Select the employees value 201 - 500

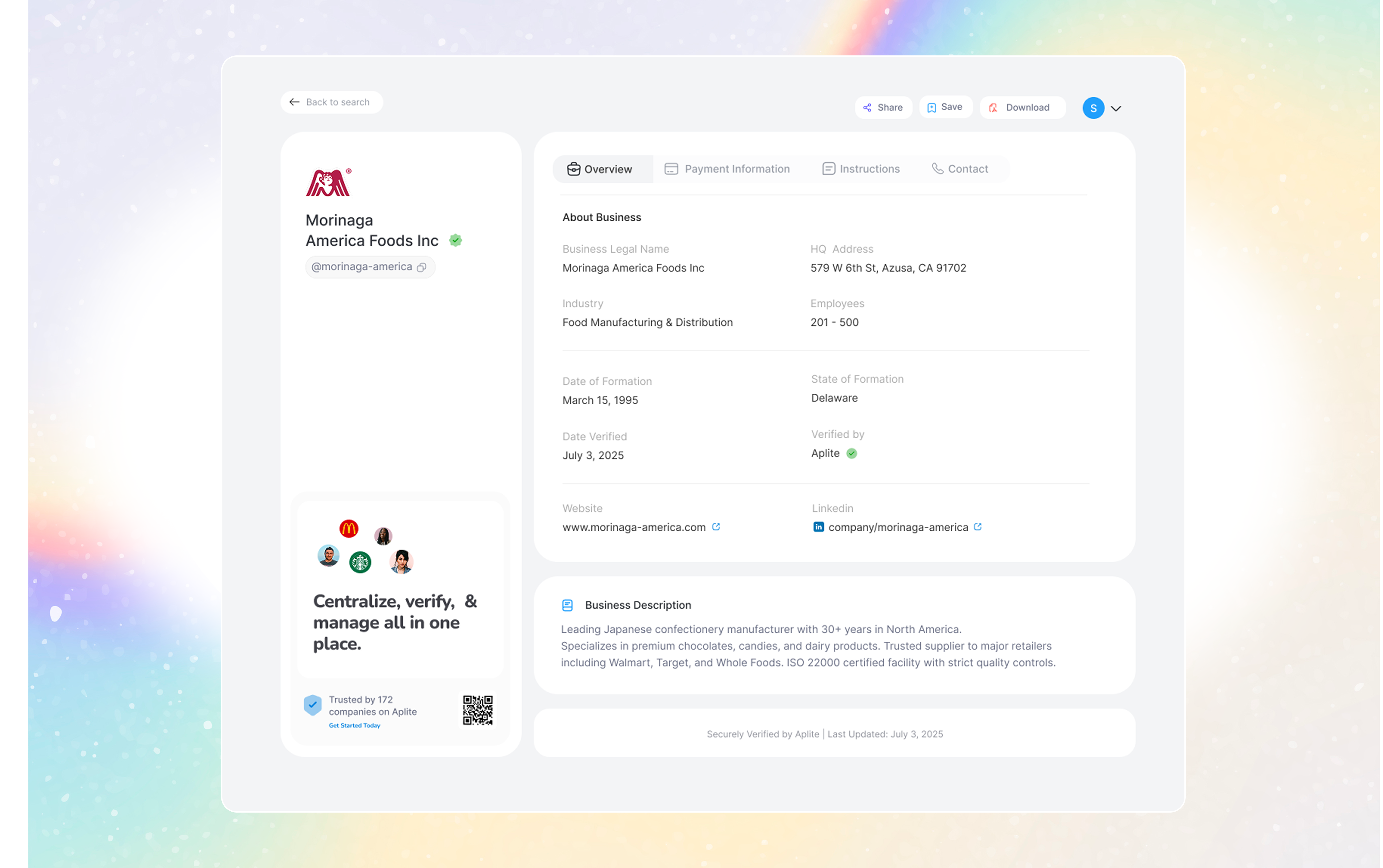(x=834, y=323)
